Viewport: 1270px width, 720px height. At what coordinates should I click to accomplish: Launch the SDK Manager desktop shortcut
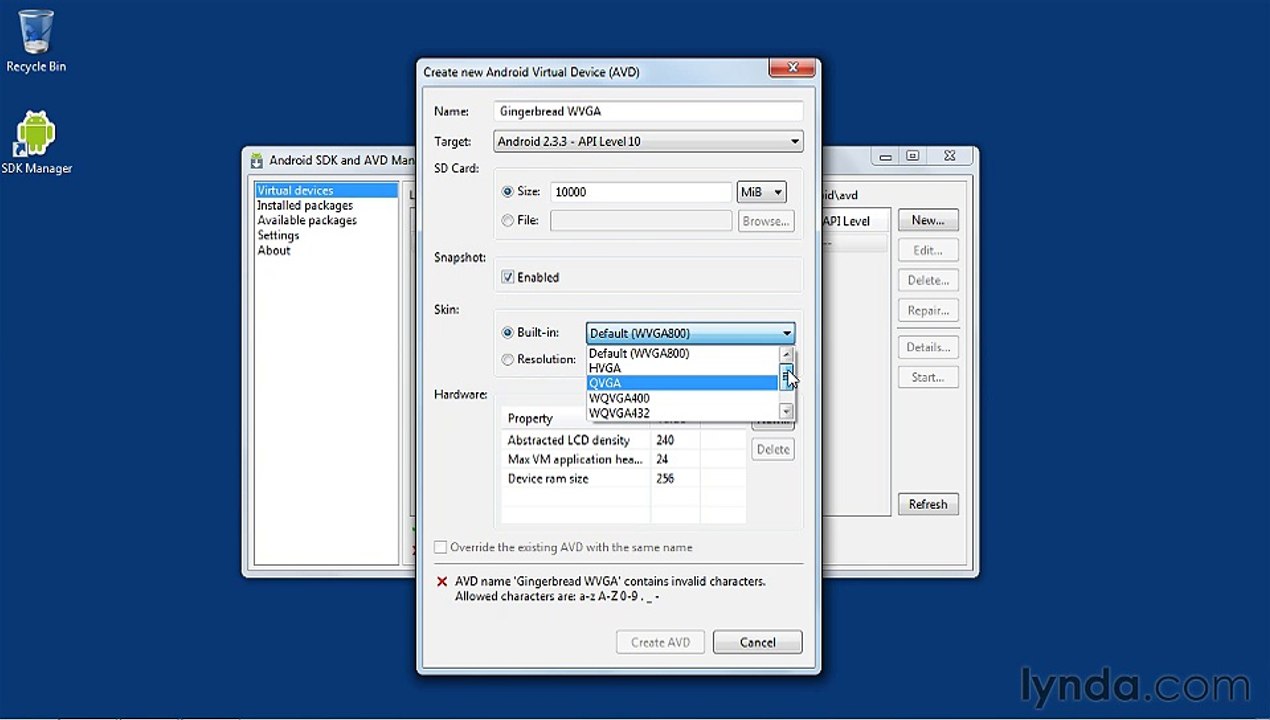coord(36,142)
